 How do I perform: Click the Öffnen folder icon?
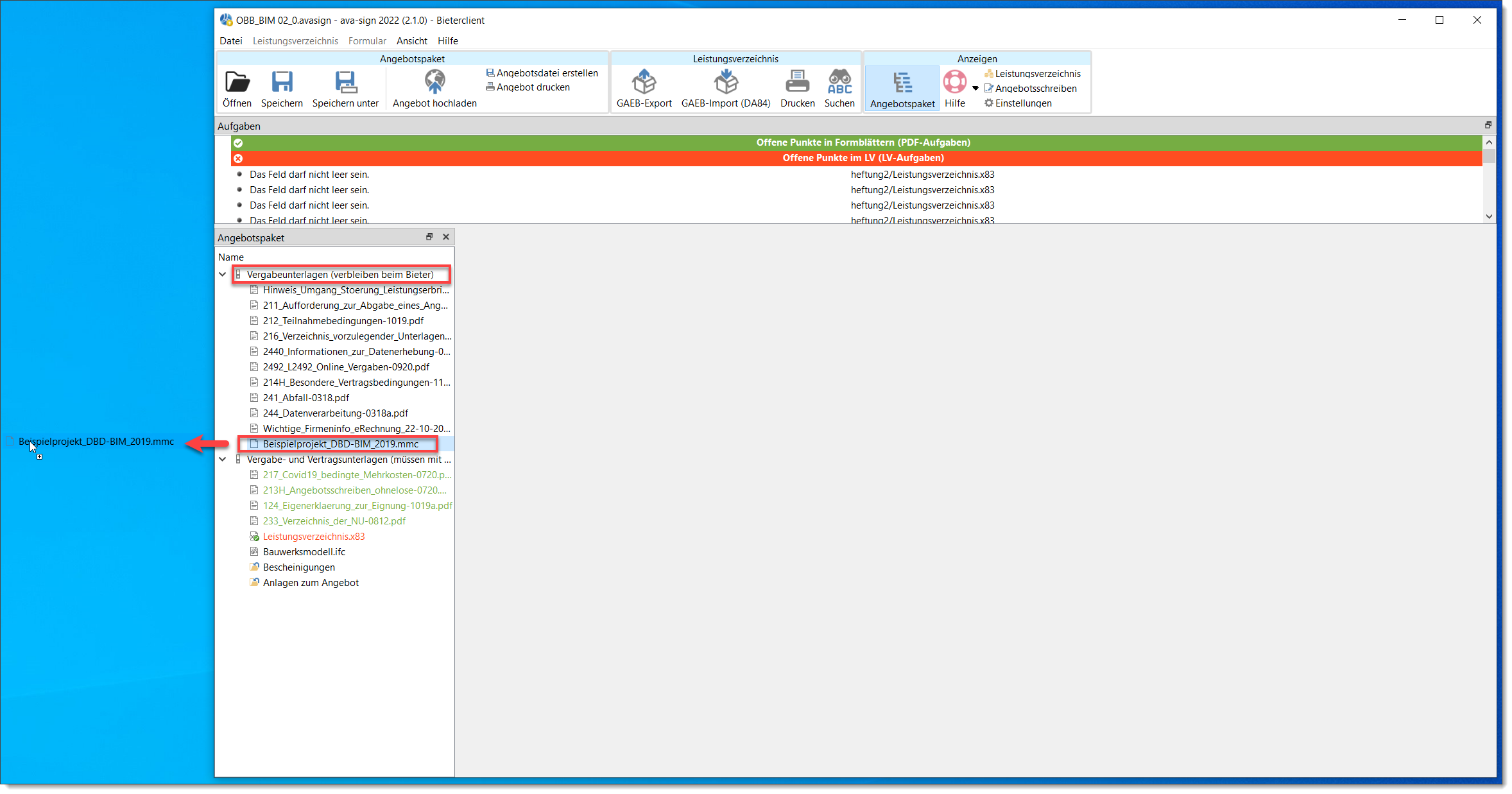click(x=237, y=82)
